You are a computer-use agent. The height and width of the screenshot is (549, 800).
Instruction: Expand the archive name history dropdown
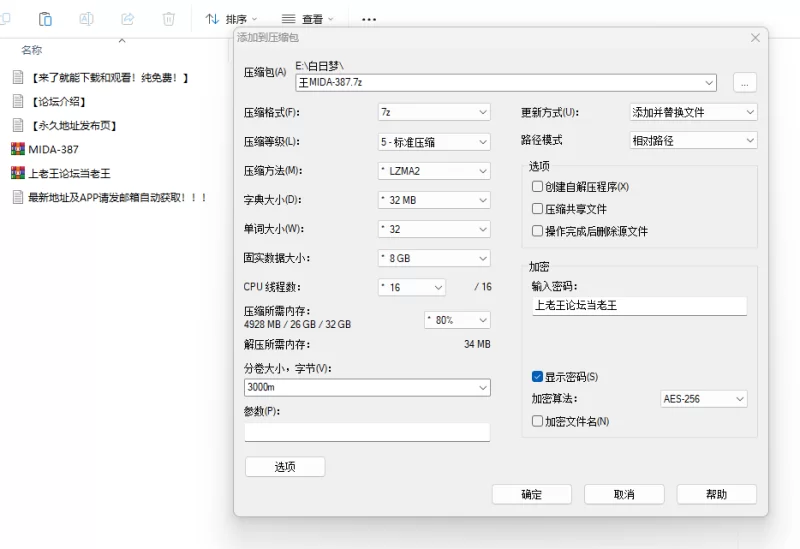pos(709,83)
